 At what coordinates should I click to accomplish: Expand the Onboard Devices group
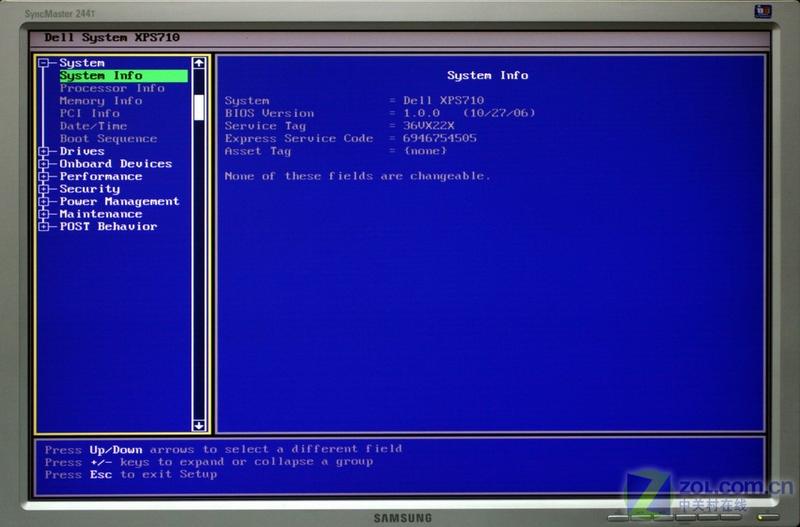pos(44,164)
